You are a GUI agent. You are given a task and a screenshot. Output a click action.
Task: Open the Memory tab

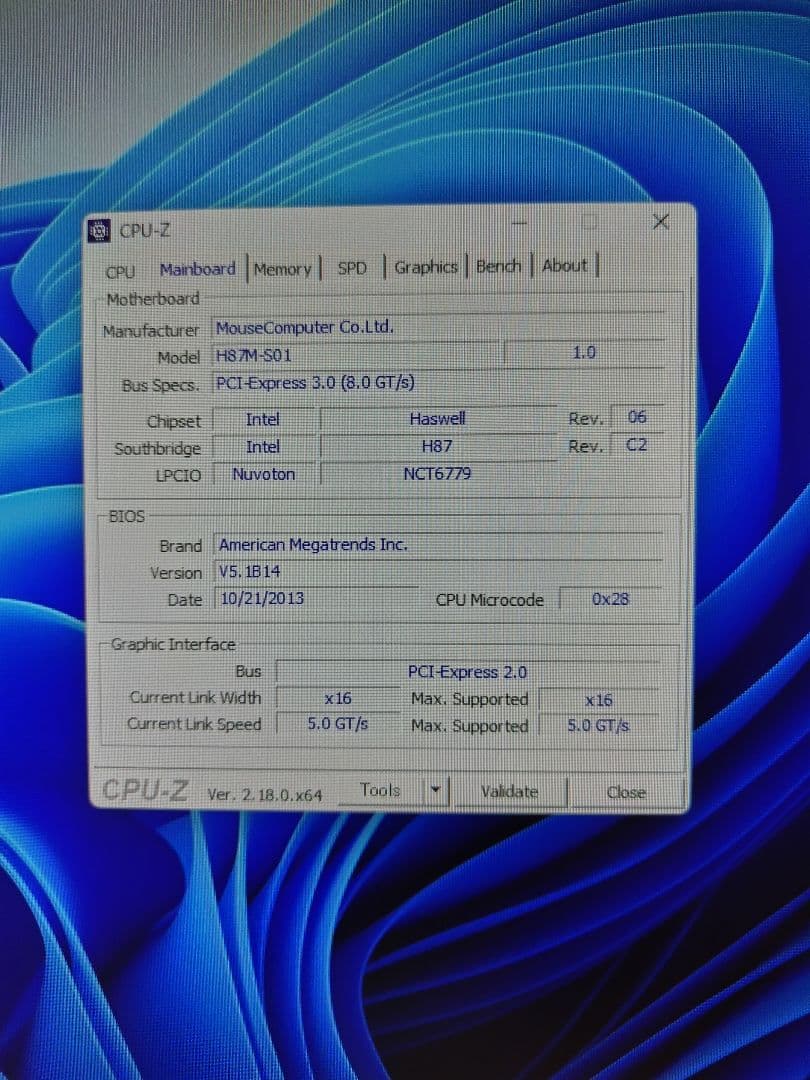pos(282,269)
